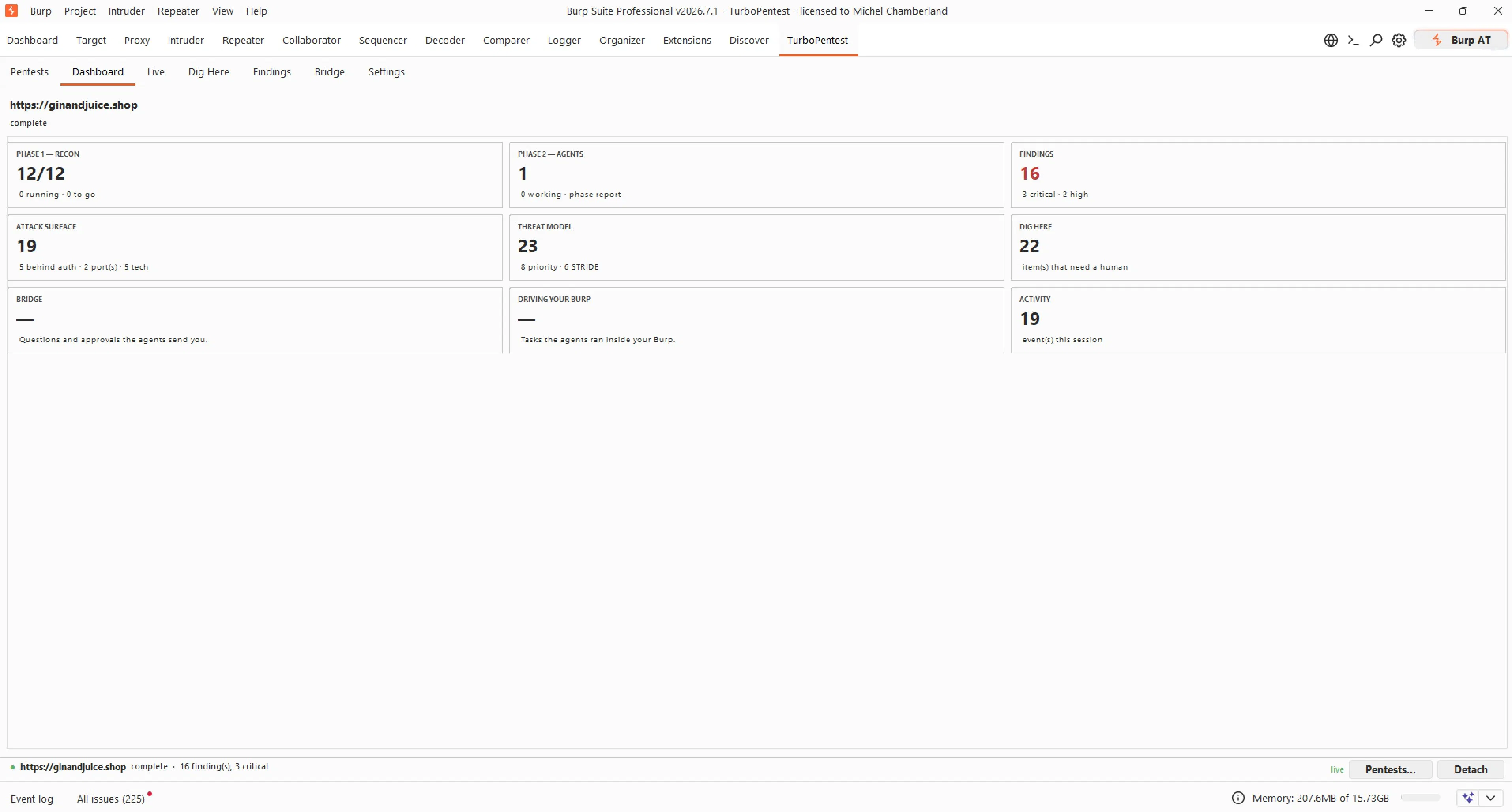Click '5 behind auth · 2 port(s) · 5 tech'
Viewport: 1512px width, 812px height.
click(x=83, y=267)
